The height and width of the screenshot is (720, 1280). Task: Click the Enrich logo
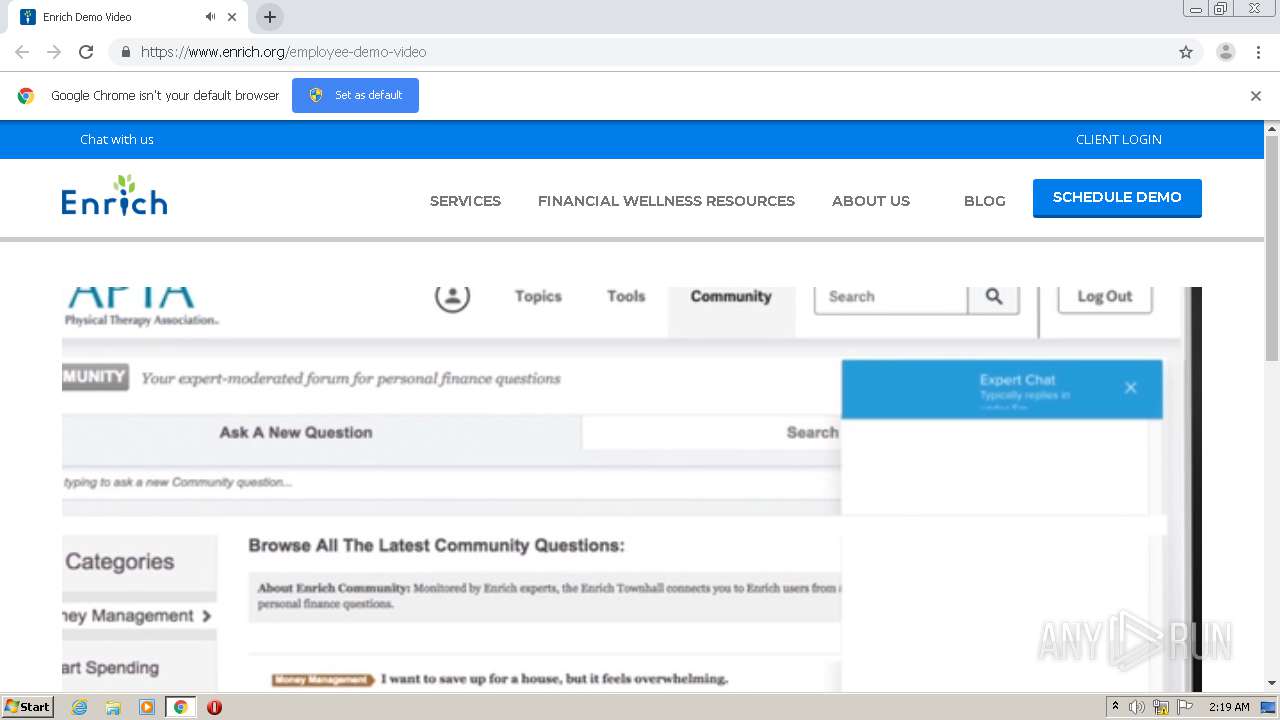(x=114, y=196)
